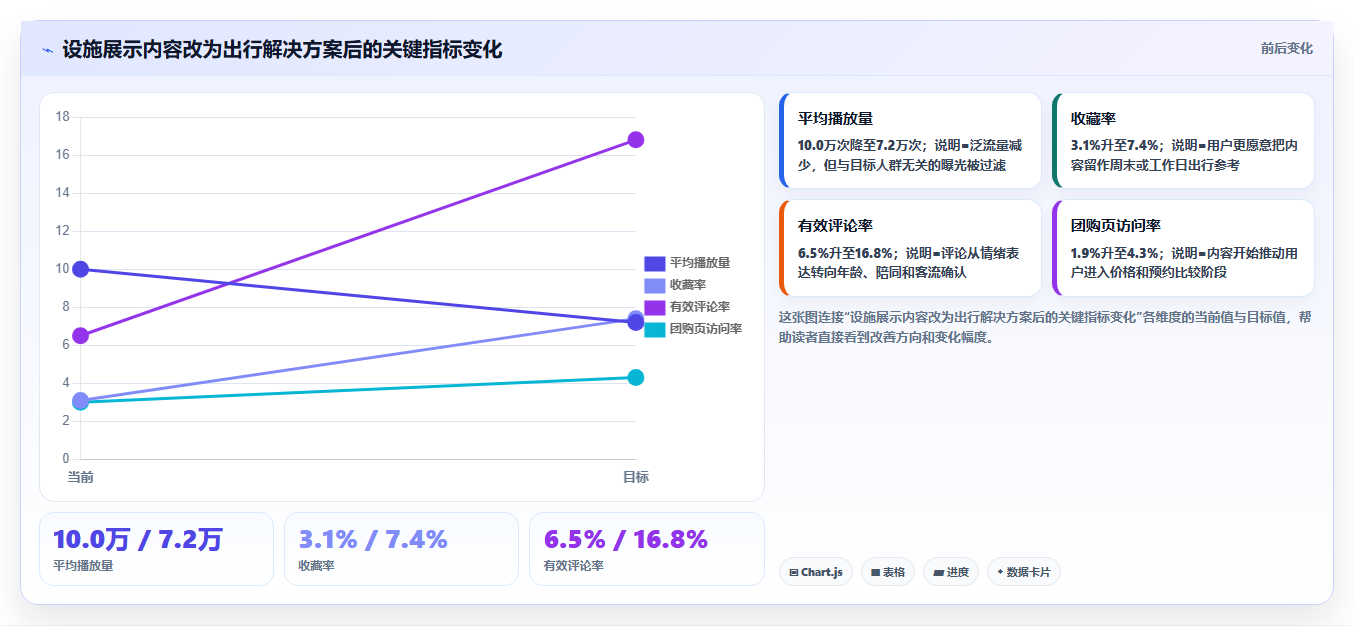The image size is (1354, 626).
Task: Click the 3.1% / 7.4% stat card
Action: tap(401, 549)
